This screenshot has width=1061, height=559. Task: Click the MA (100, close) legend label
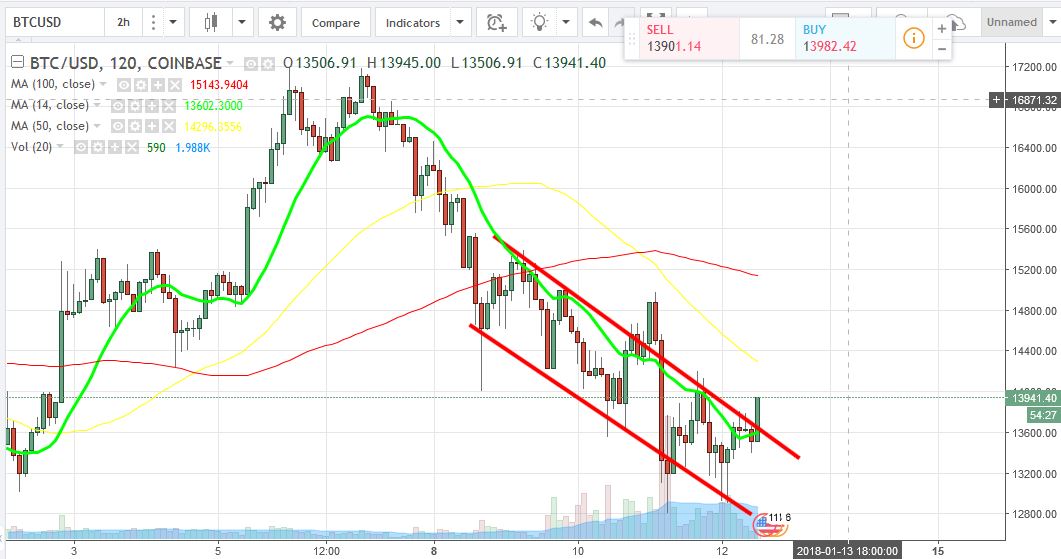tap(53, 85)
